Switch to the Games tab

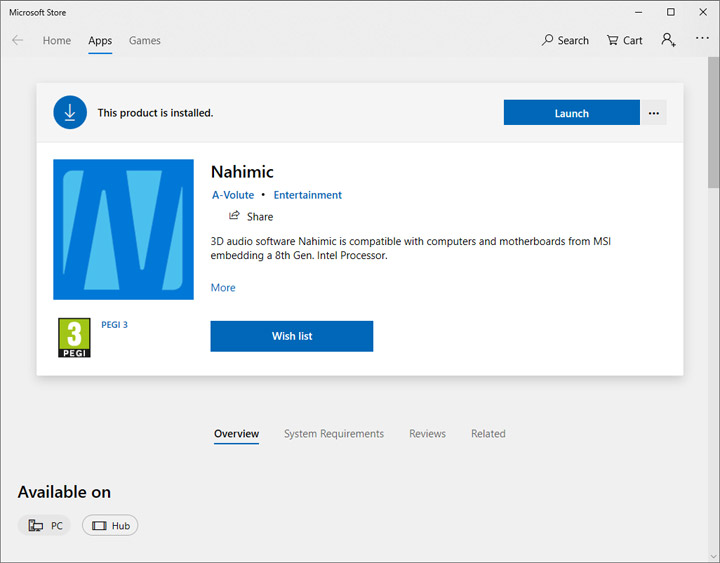coord(145,41)
